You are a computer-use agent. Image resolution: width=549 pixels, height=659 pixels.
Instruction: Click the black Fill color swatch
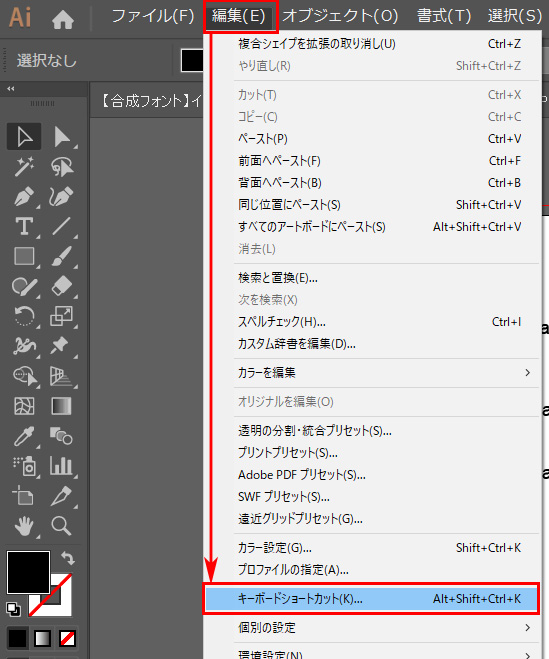(28, 572)
